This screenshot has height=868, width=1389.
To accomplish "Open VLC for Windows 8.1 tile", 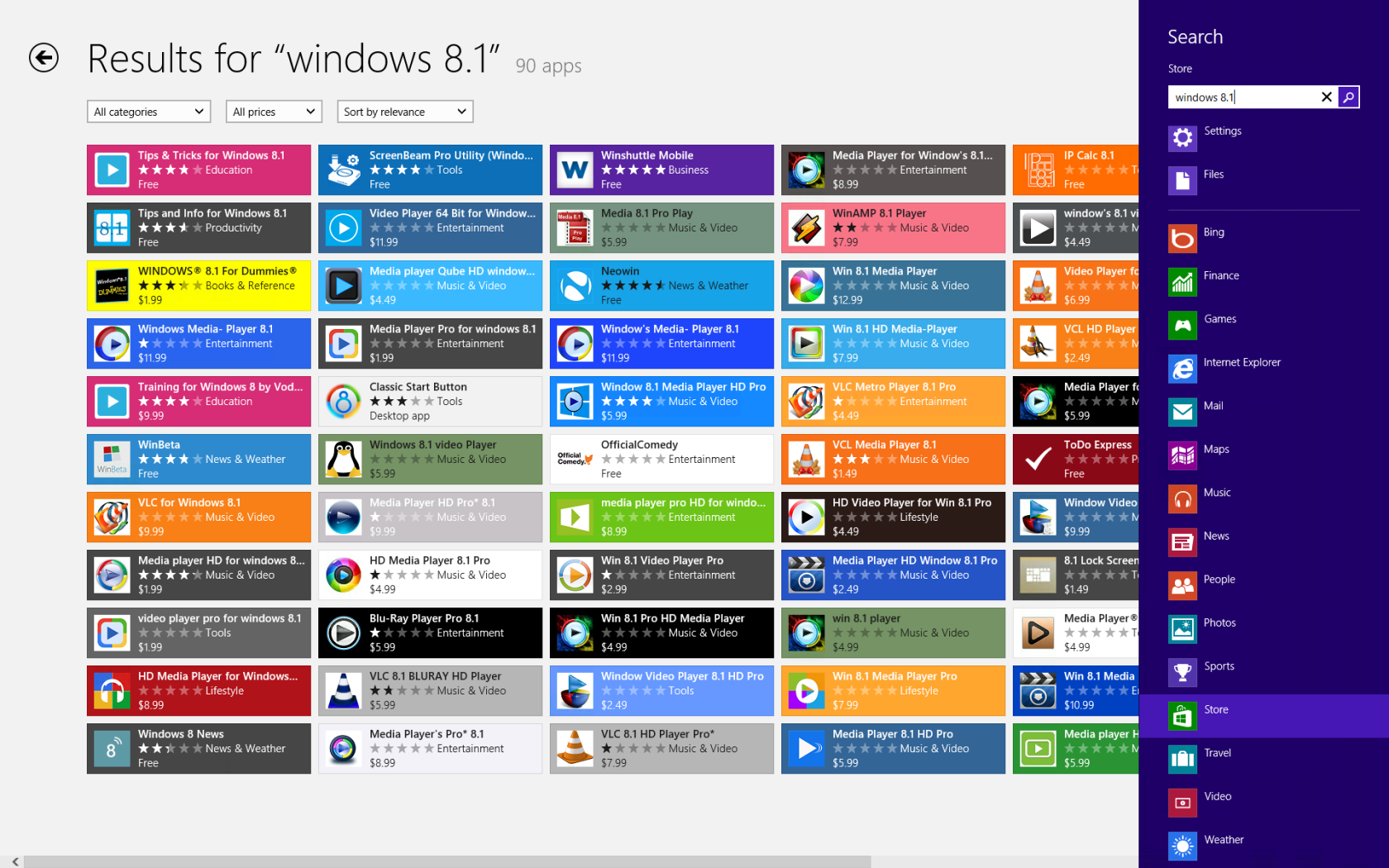I will (x=198, y=517).
